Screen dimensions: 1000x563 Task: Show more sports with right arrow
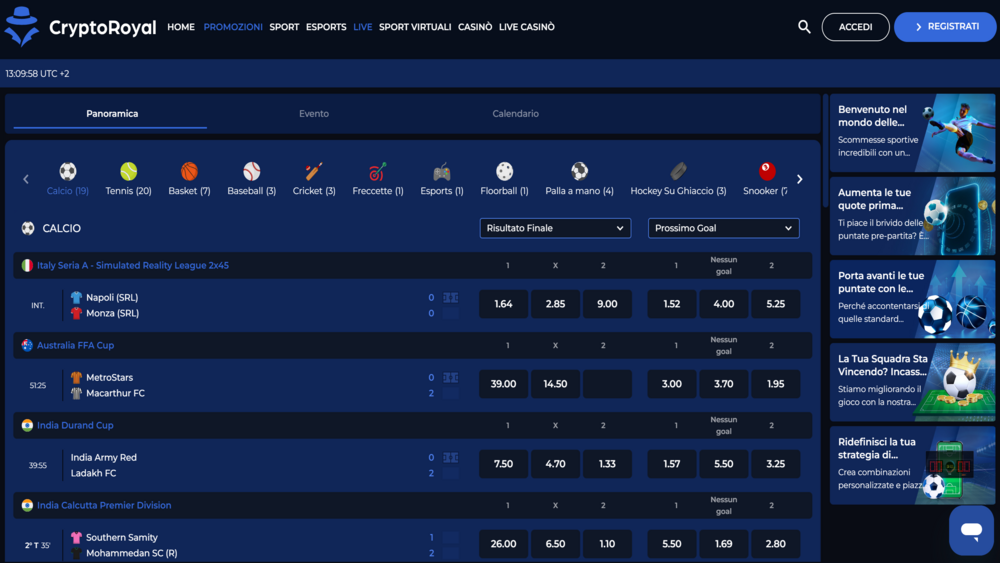click(x=800, y=179)
